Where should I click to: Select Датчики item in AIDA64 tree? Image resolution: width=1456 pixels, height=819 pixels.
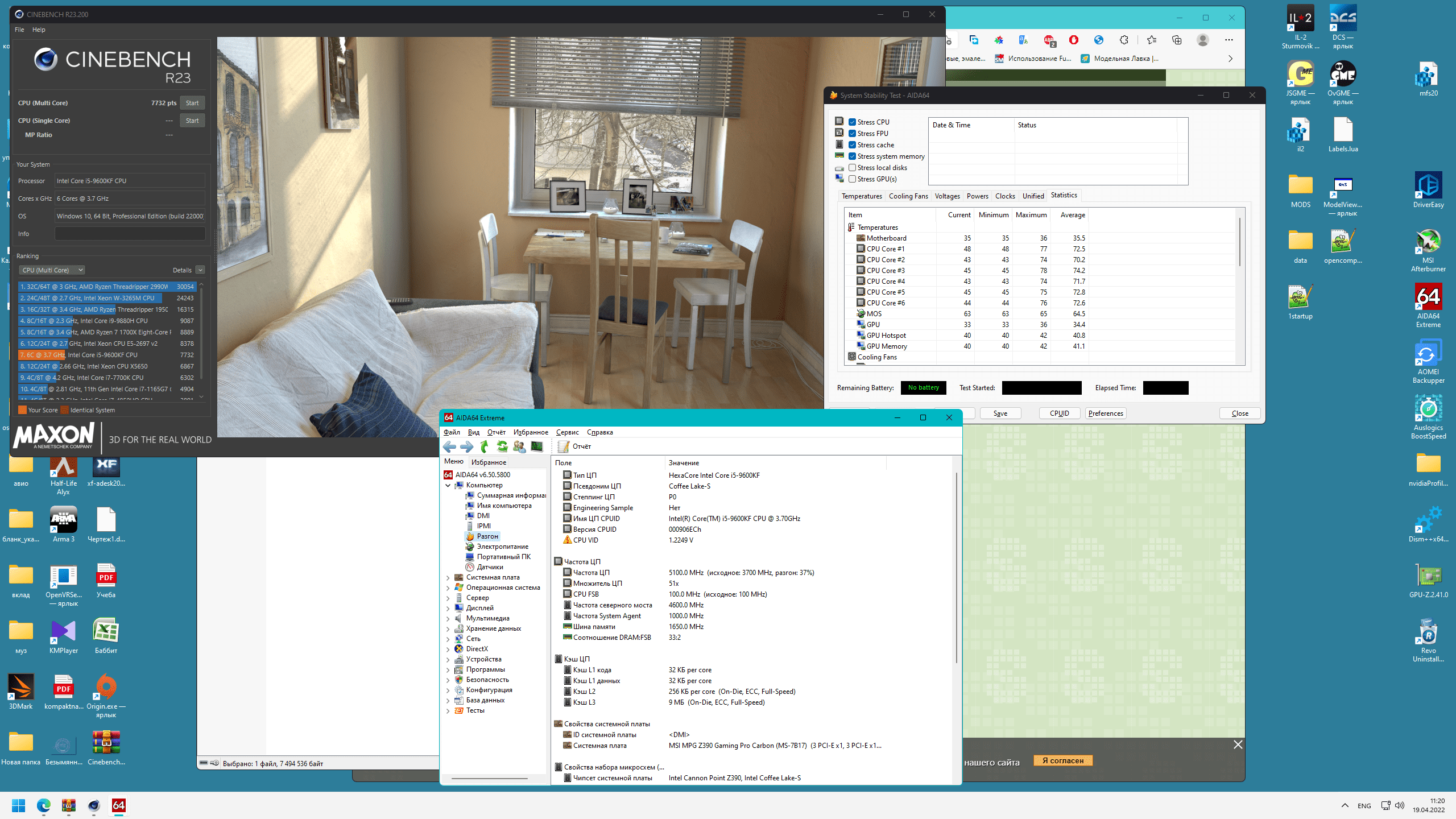[x=490, y=567]
